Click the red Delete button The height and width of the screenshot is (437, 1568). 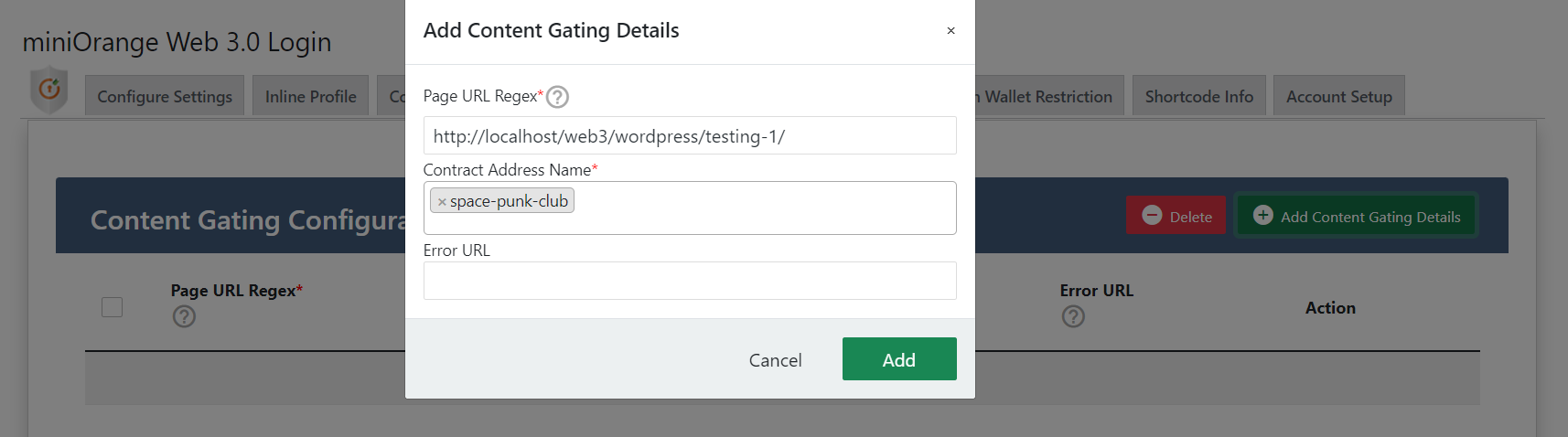click(x=1176, y=216)
